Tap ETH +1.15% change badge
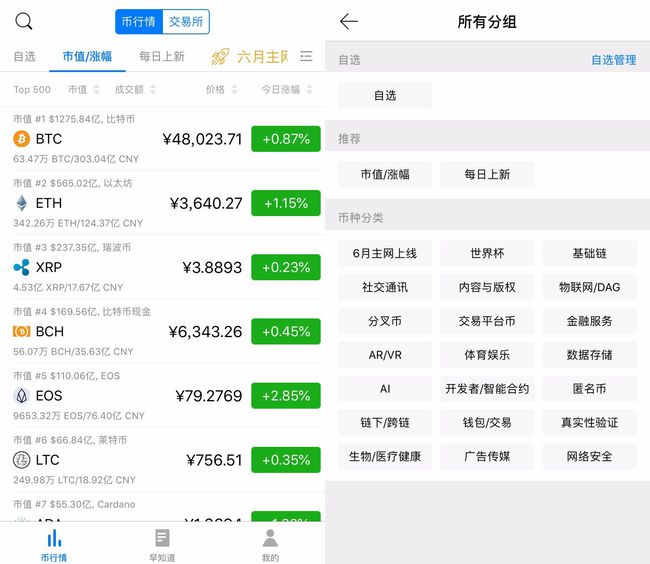 tap(286, 203)
